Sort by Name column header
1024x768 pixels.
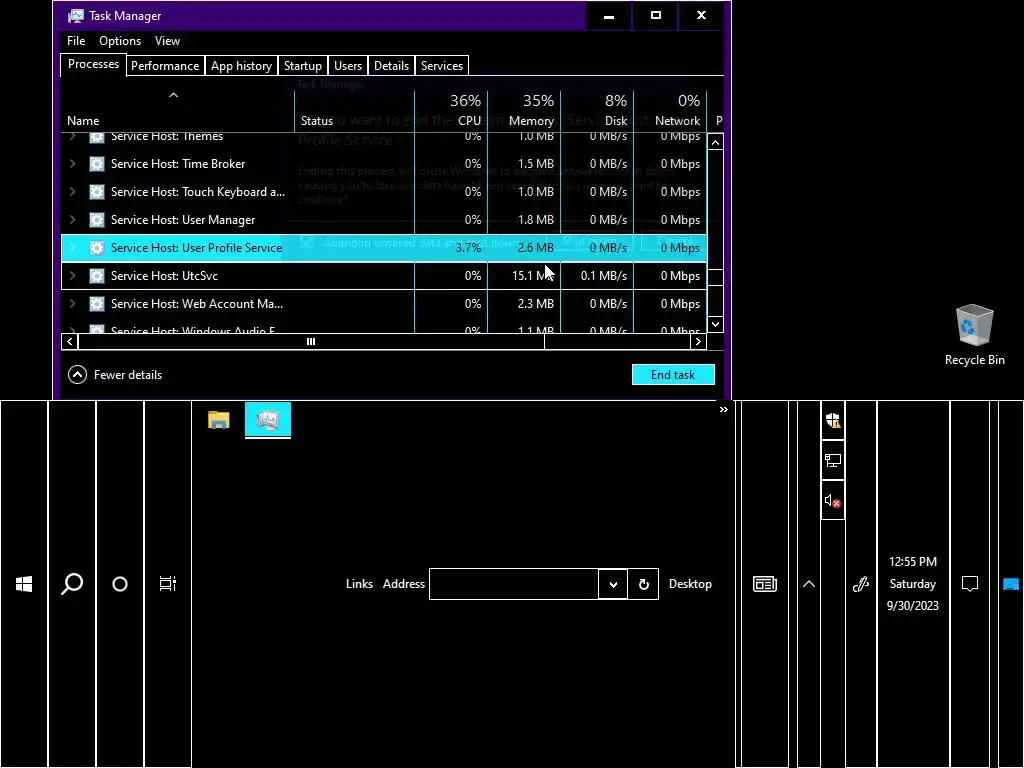tap(177, 111)
